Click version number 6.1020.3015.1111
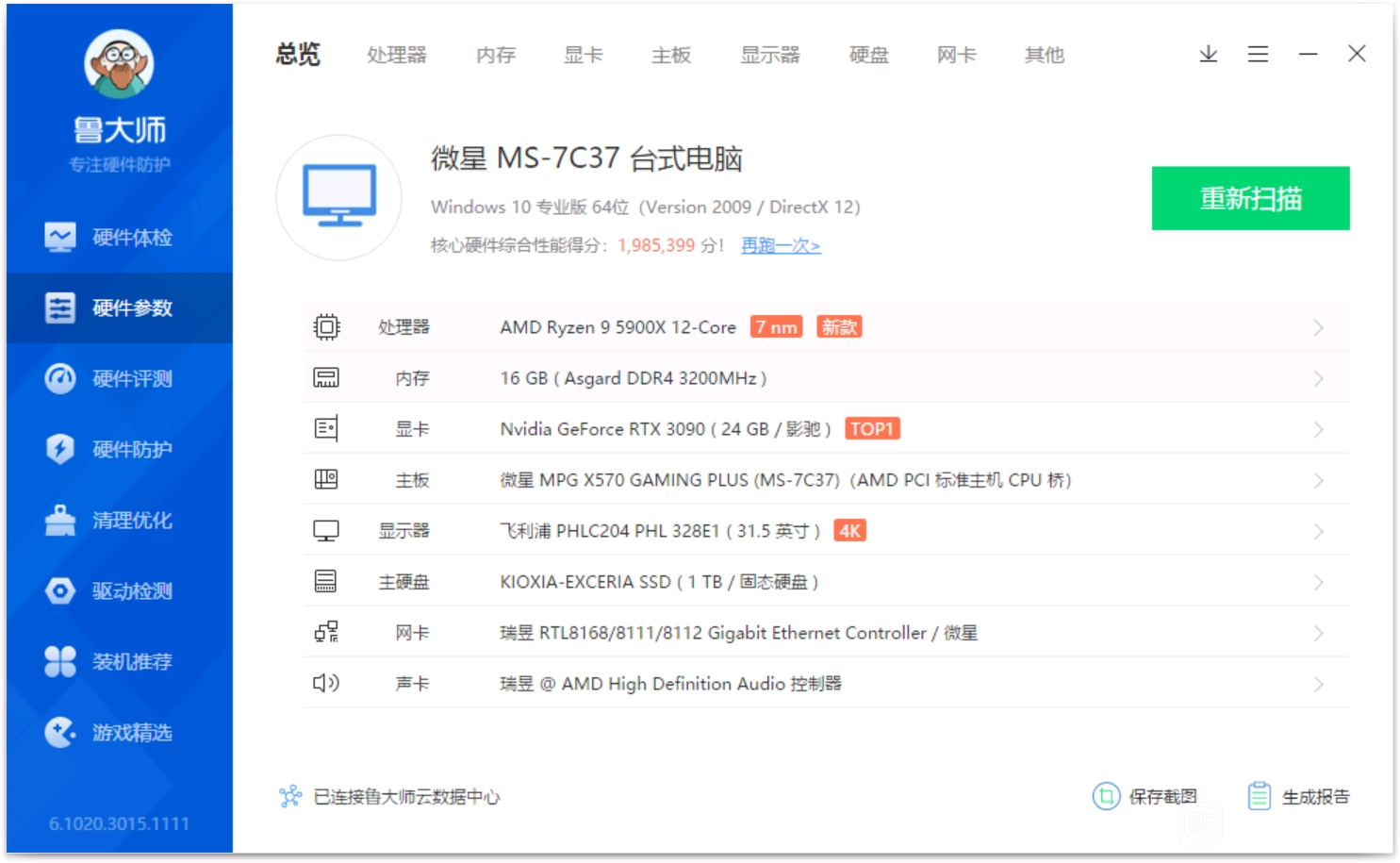This screenshot has width=1400, height=863. (x=119, y=824)
